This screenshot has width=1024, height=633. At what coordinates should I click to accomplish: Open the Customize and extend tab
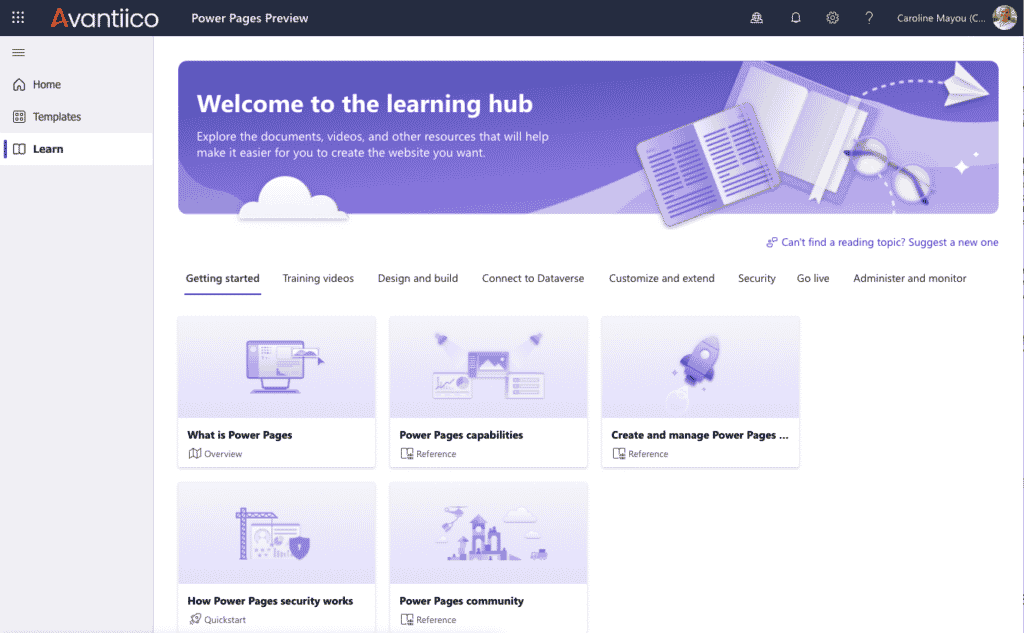pyautogui.click(x=662, y=278)
